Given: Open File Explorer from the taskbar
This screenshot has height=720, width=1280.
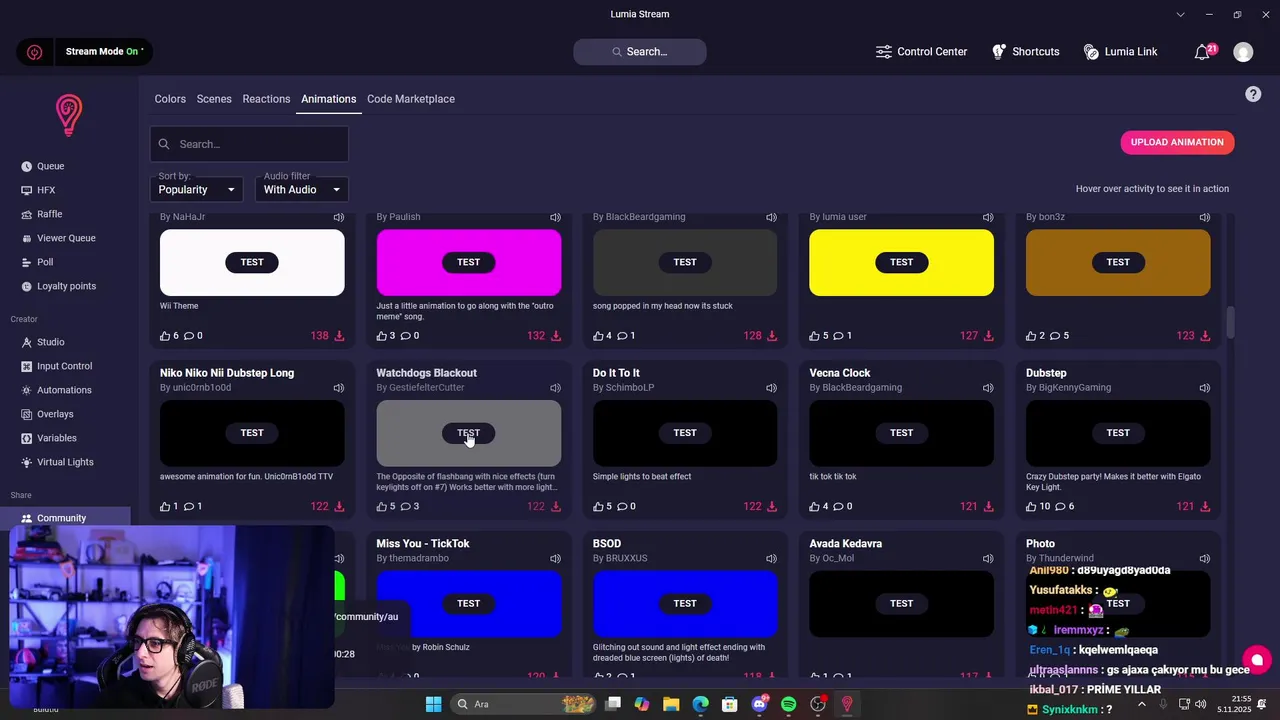Looking at the screenshot, I should pos(671,704).
